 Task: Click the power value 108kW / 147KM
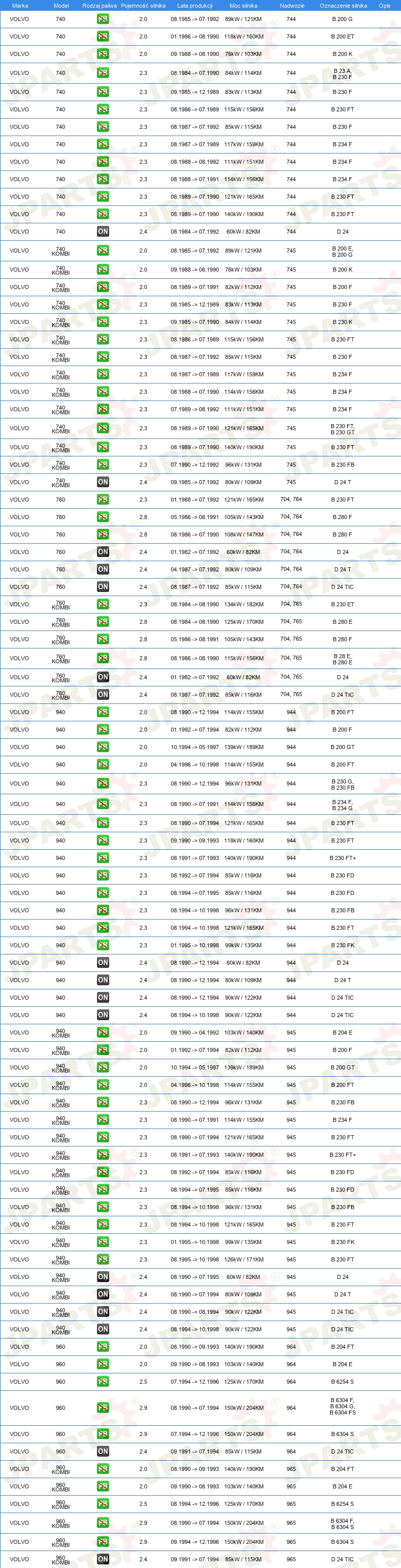244,534
